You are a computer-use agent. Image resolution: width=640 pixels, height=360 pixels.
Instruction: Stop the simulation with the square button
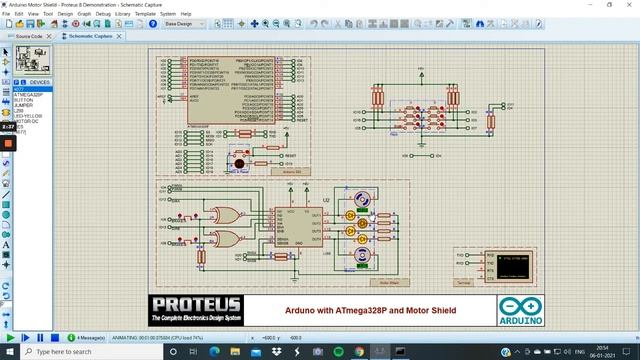55,338
